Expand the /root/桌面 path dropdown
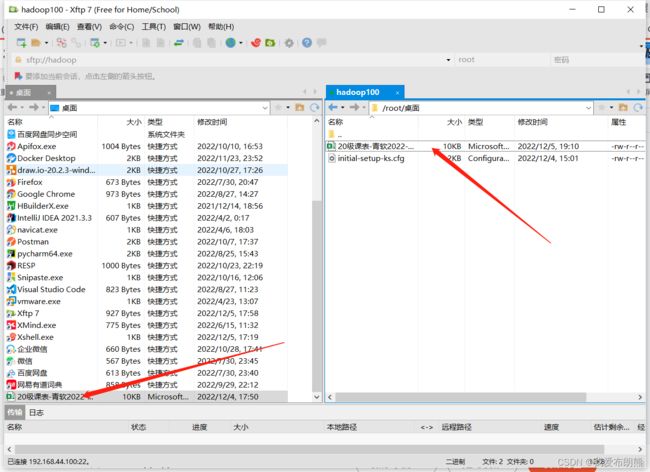The height and width of the screenshot is (472, 650). (588, 108)
